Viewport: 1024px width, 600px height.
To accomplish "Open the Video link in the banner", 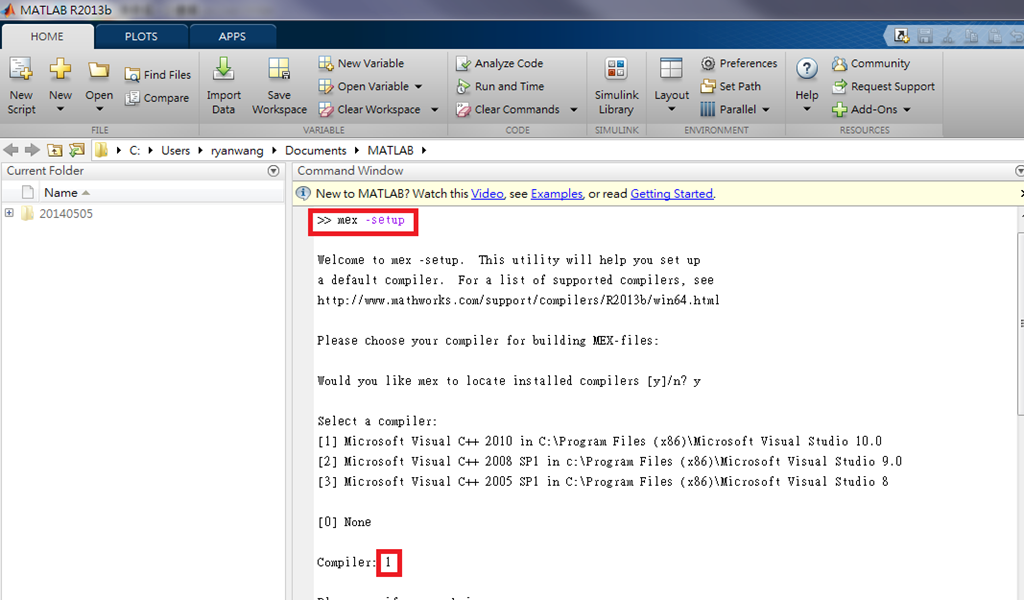I will click(x=487, y=194).
